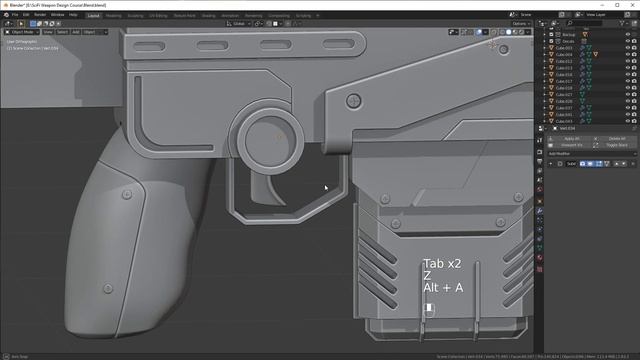Open the Tool properties tab
Image resolution: width=640 pixels, height=360 pixels.
pyautogui.click(x=540, y=140)
